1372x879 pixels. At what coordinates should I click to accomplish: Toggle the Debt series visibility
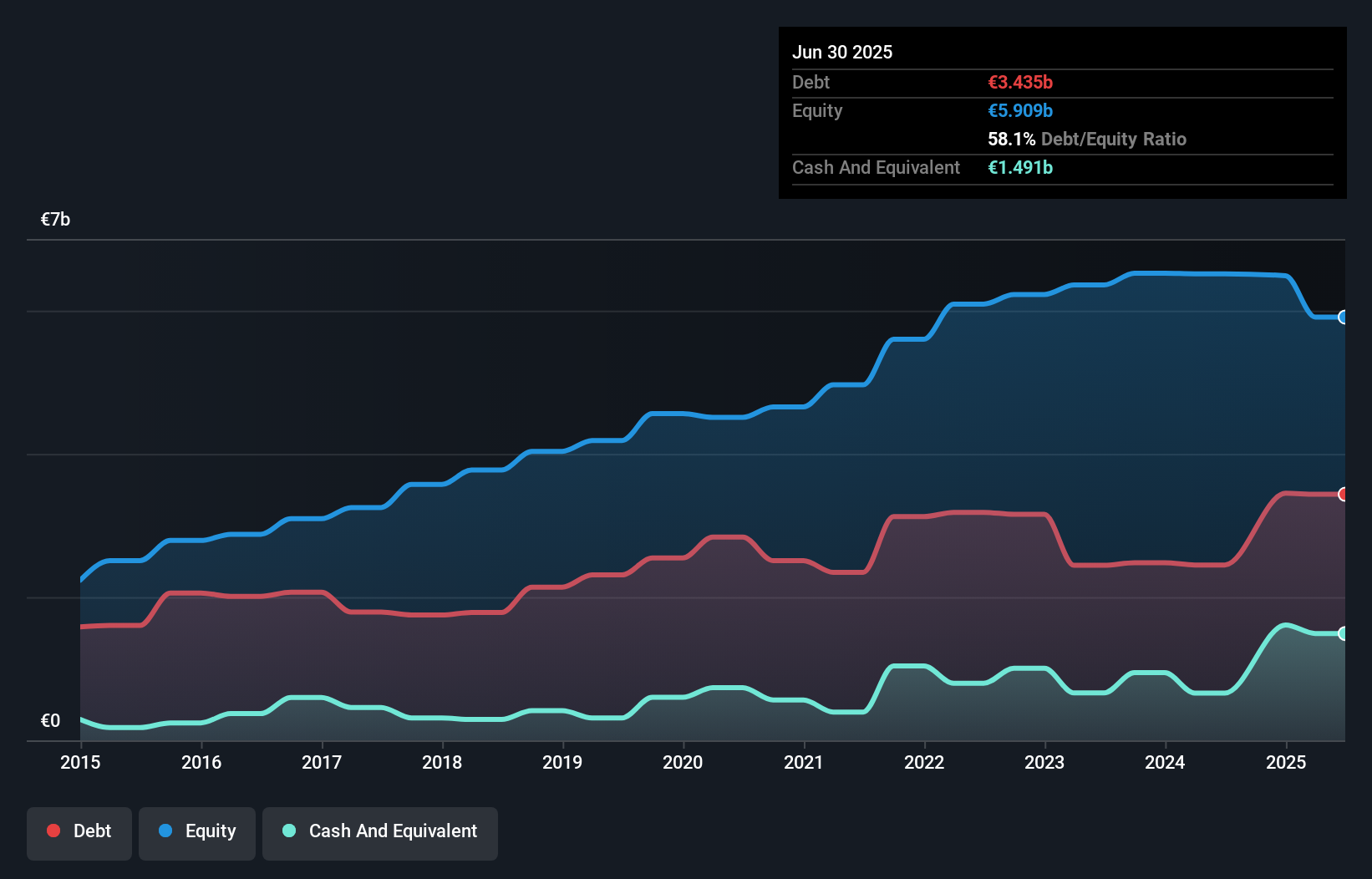[x=79, y=832]
